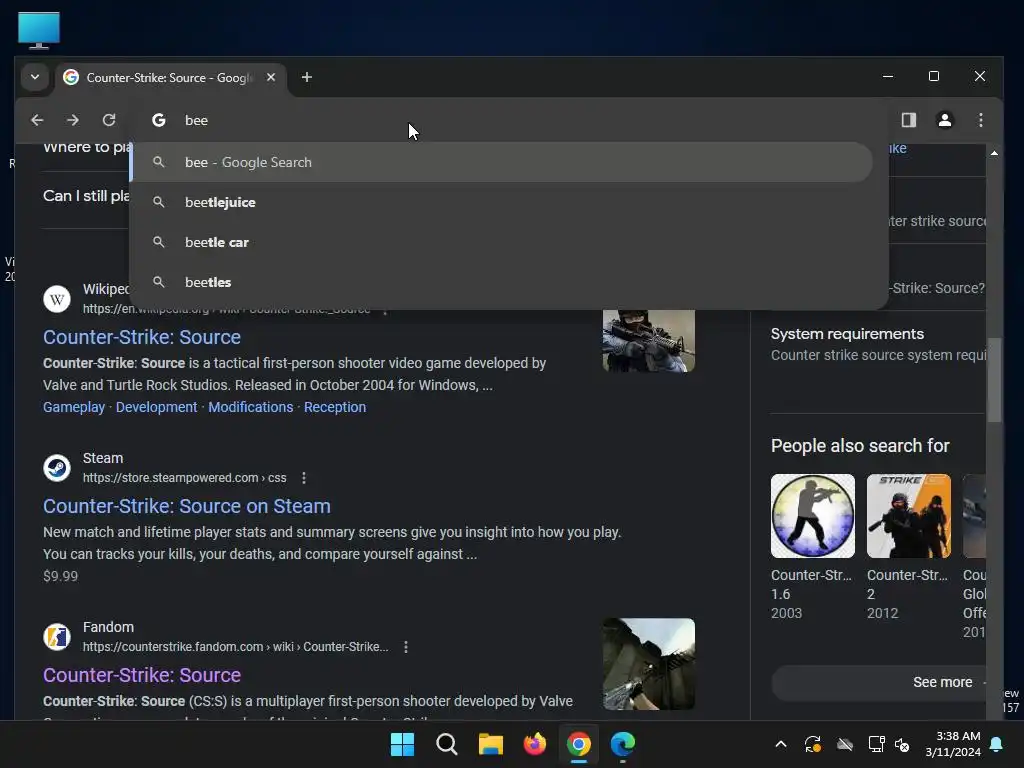Open the Reception sublink
This screenshot has height=768, width=1024.
[335, 407]
